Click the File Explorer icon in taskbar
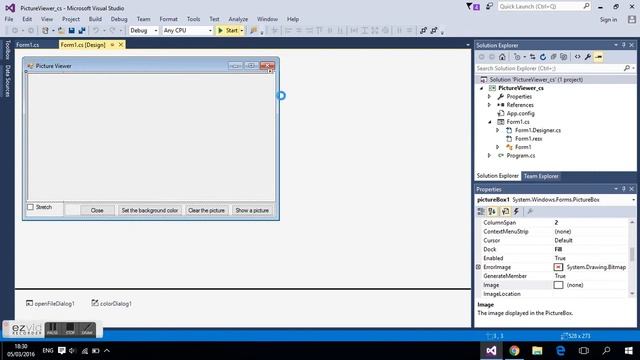This screenshot has height=360, width=640. pos(537,351)
